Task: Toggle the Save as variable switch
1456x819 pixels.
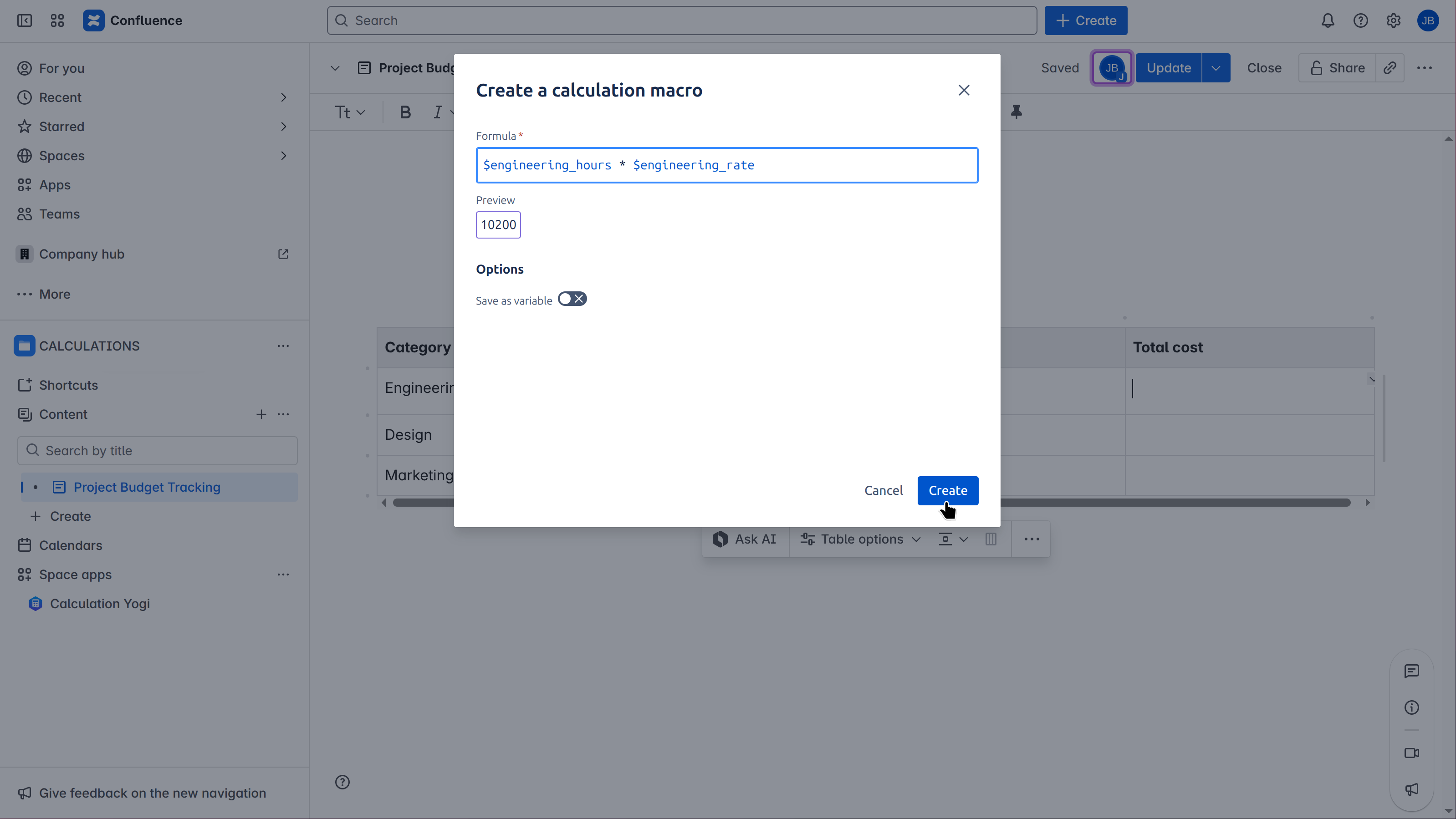Action: pos(572,299)
